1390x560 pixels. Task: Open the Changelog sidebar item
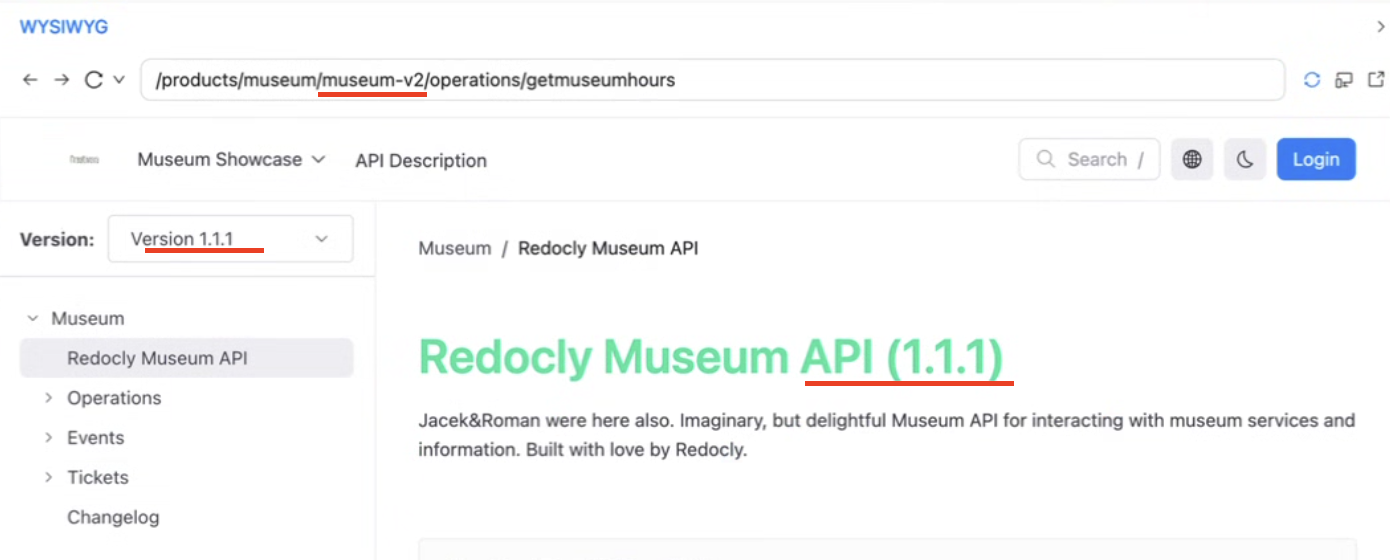(113, 517)
